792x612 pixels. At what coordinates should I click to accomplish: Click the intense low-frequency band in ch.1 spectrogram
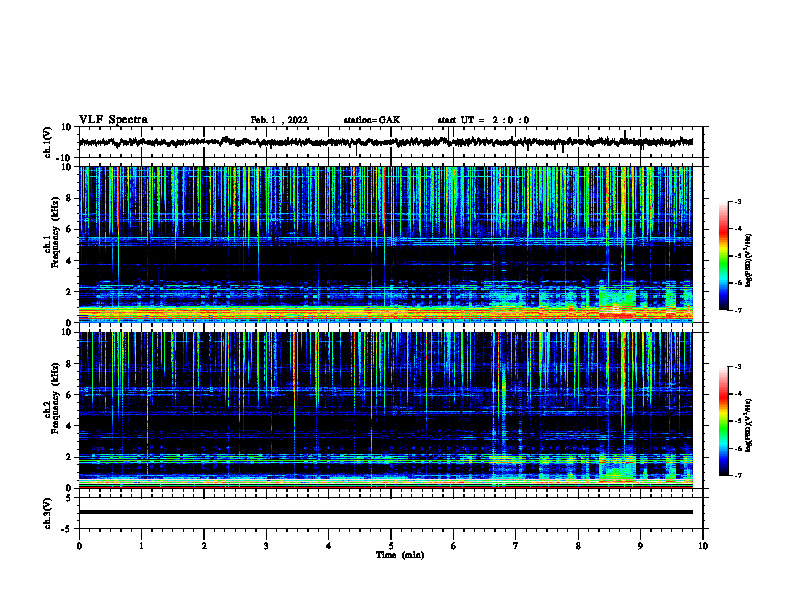coord(385,314)
